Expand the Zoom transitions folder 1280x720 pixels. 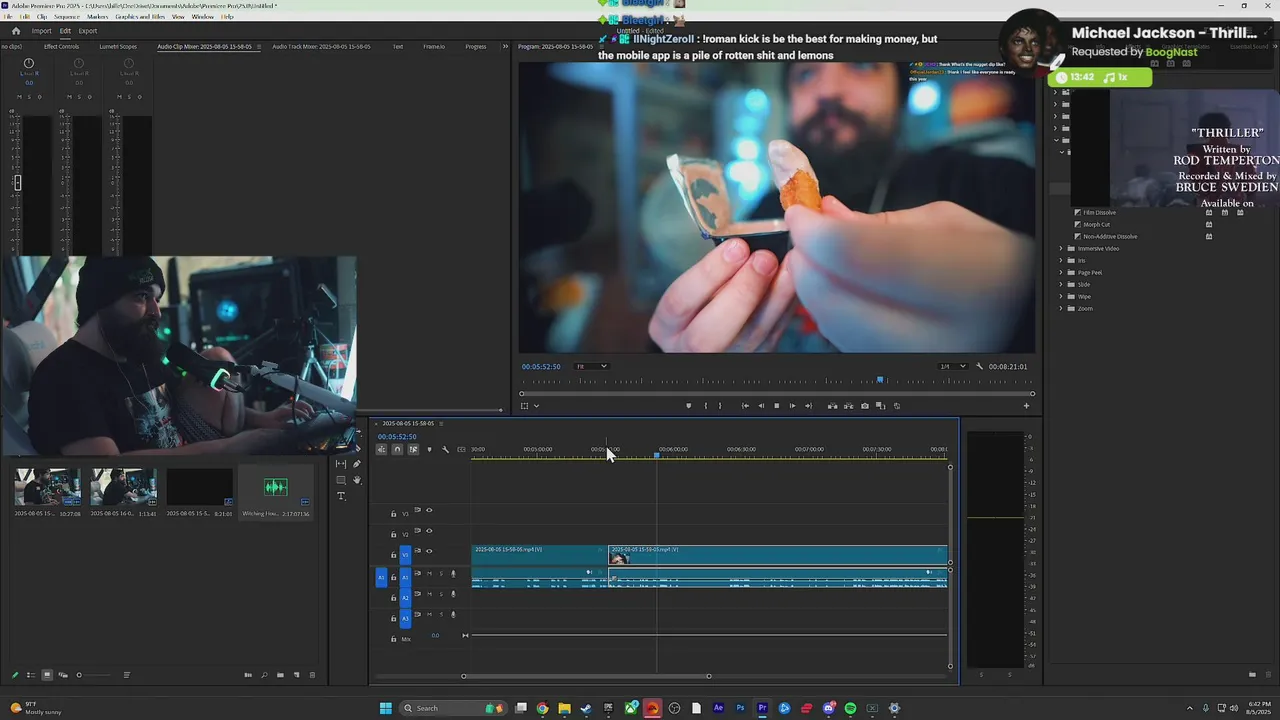[x=1061, y=308]
